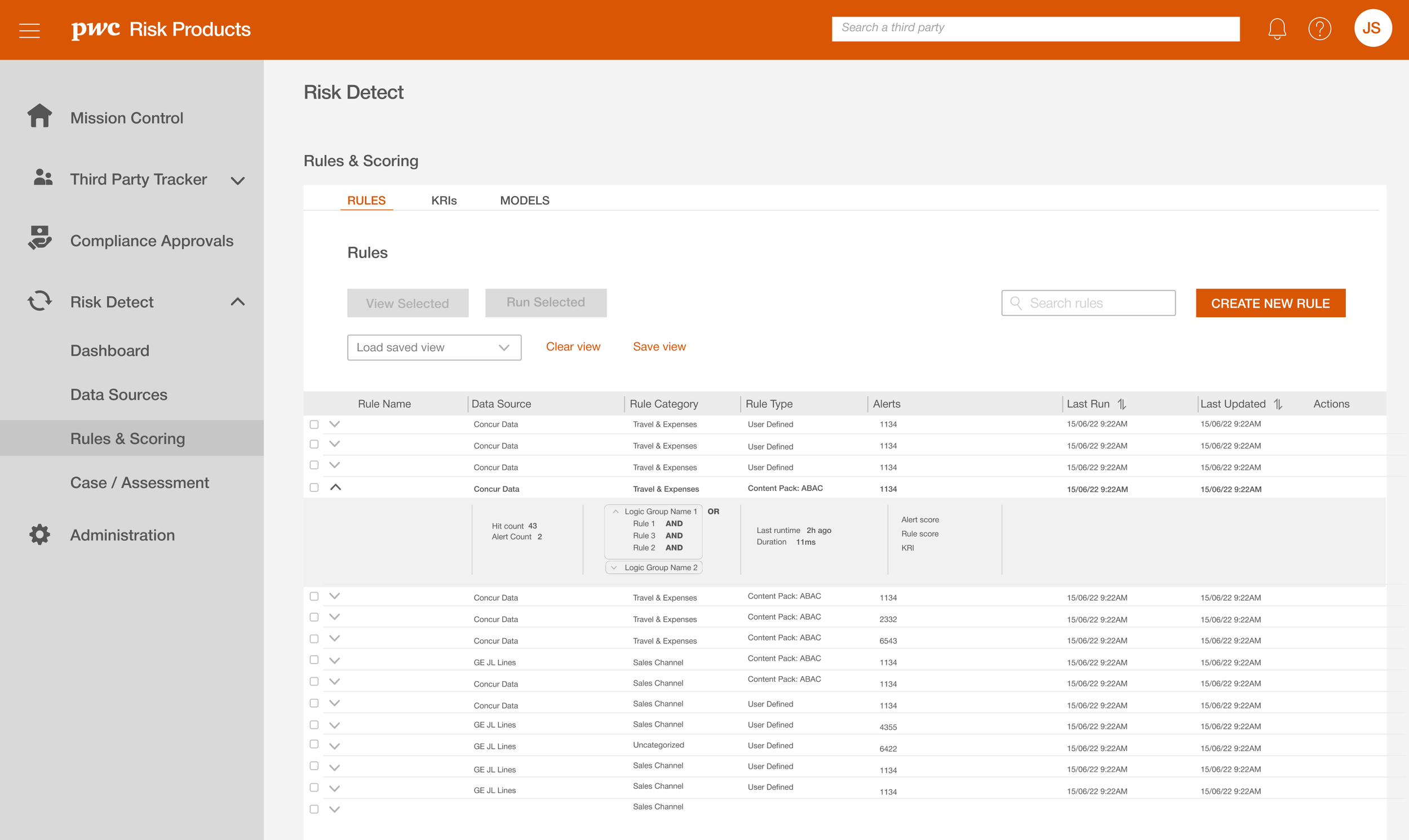This screenshot has width=1409, height=840.
Task: Click the Save view link
Action: (659, 346)
